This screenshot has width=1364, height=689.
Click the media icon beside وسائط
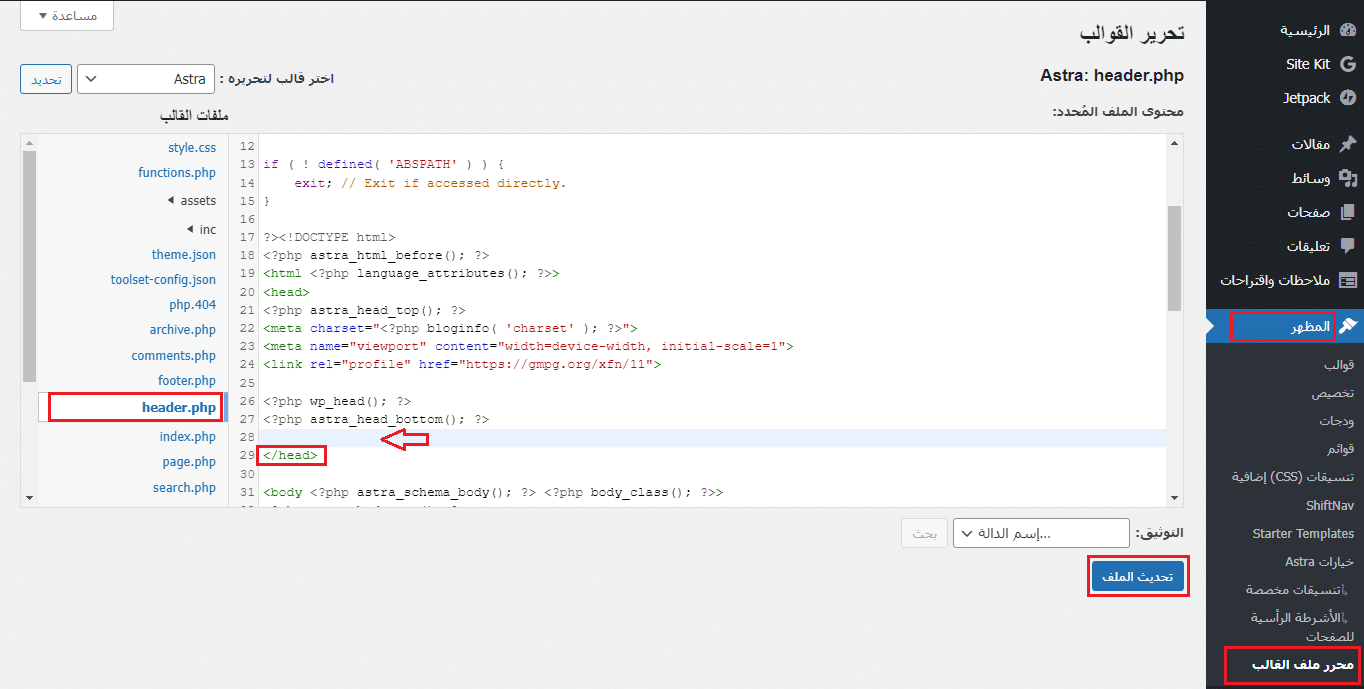click(x=1347, y=178)
